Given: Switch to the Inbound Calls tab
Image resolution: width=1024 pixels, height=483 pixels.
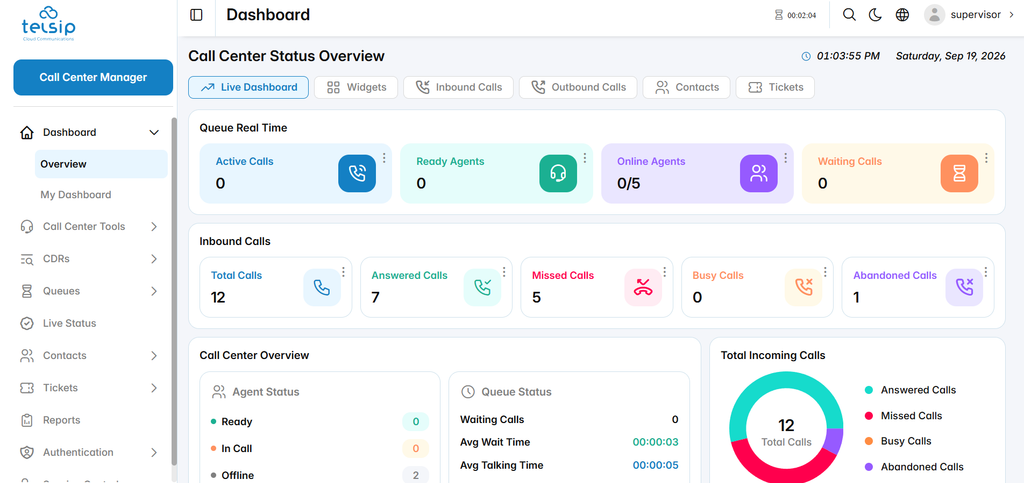Looking at the screenshot, I should [x=458, y=87].
